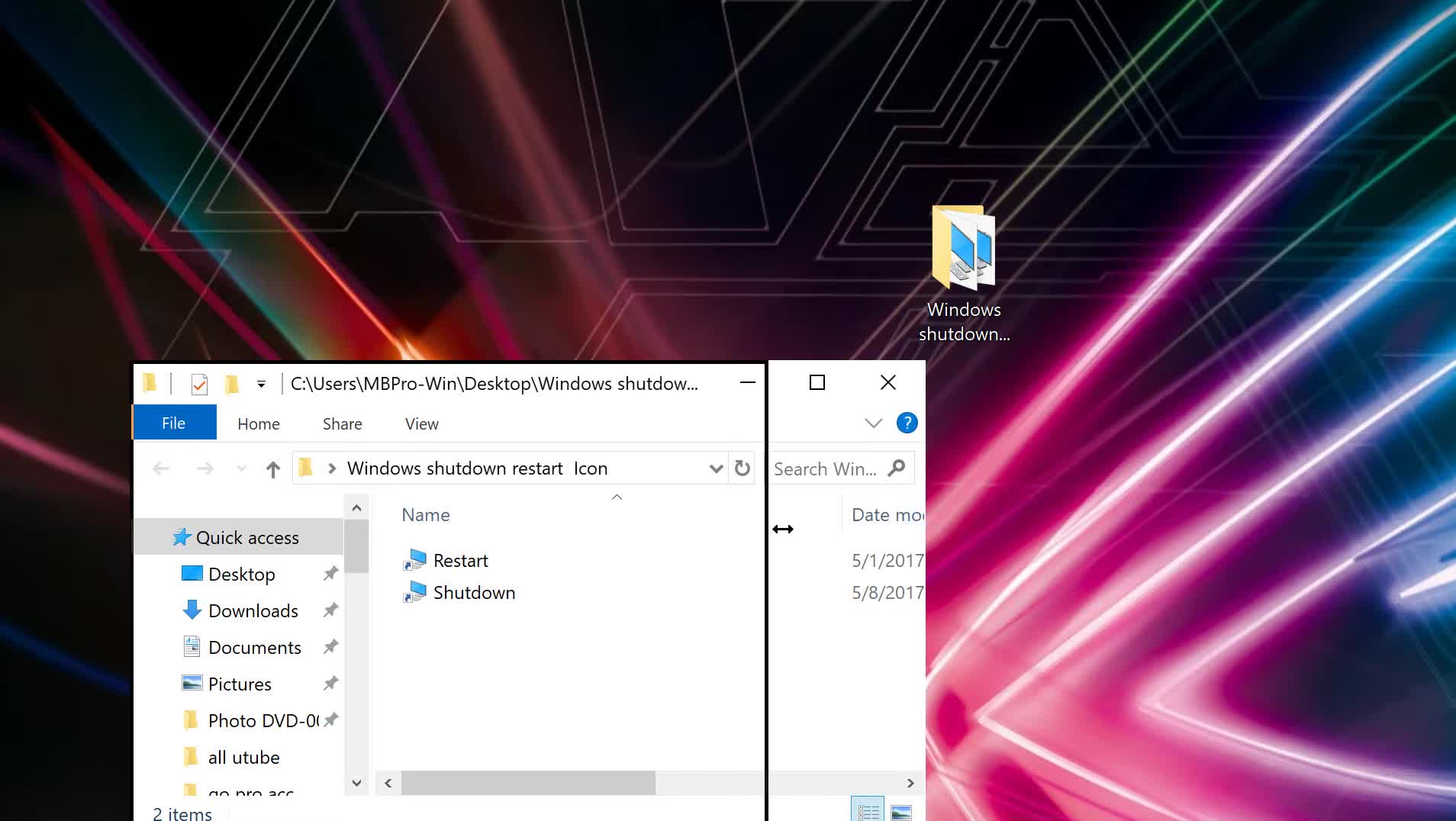
Task: Go back using the Back arrow
Action: tap(161, 468)
